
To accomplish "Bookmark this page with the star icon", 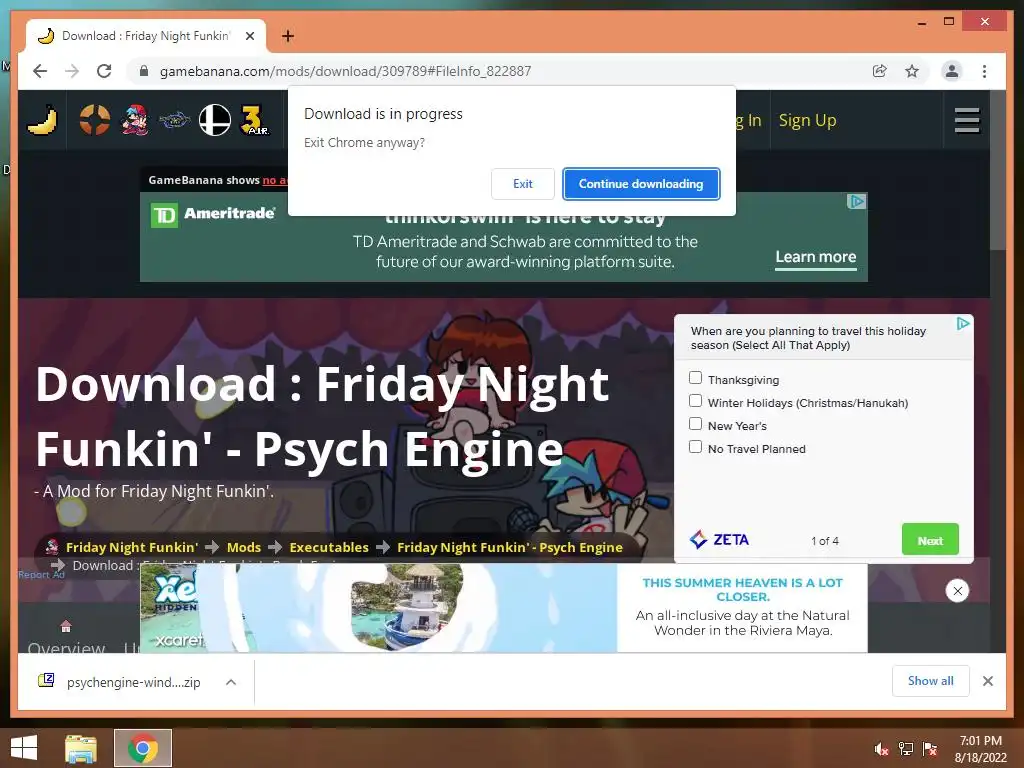I will 912,71.
